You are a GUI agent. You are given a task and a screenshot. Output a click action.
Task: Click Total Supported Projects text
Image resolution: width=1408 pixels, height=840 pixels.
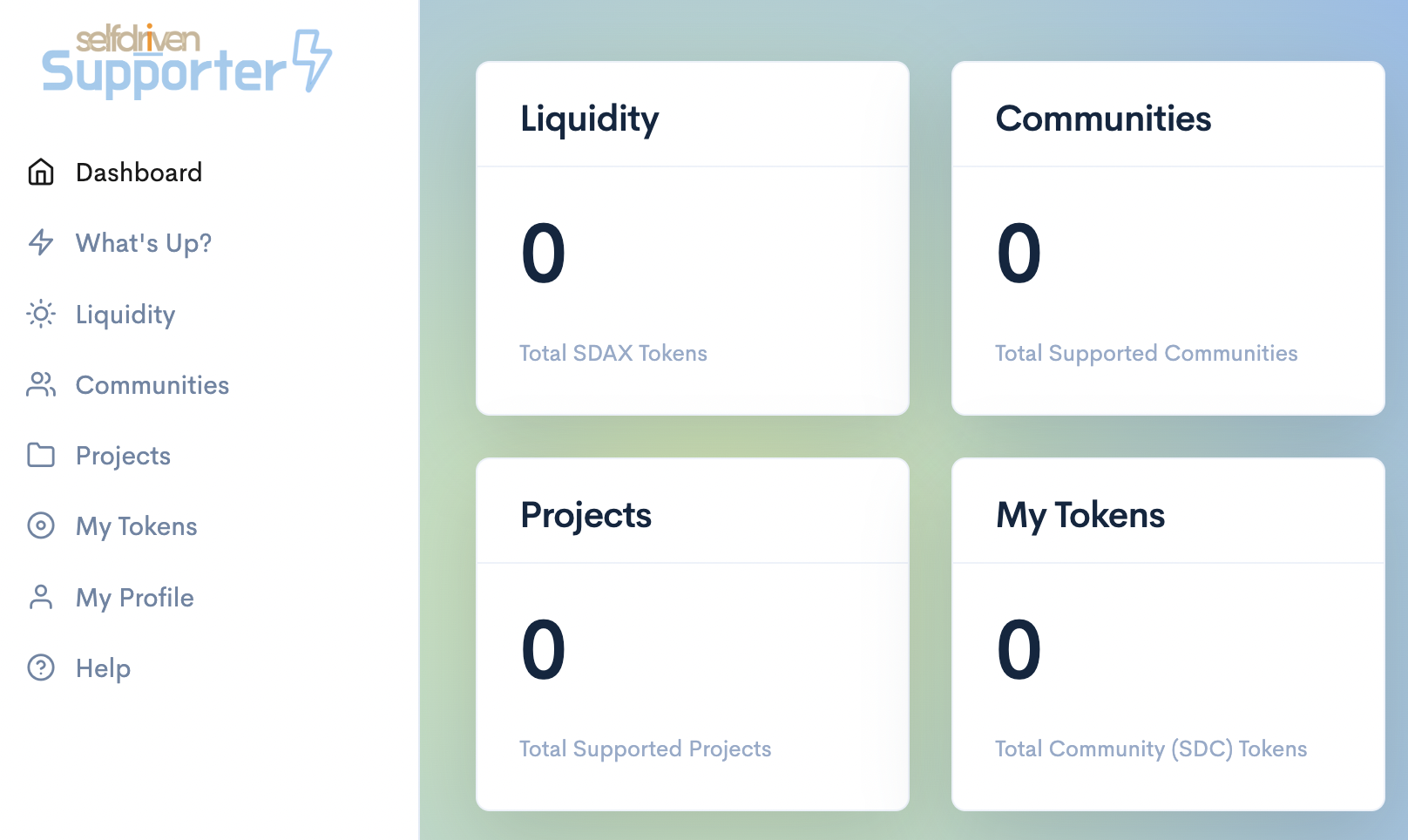pos(645,749)
